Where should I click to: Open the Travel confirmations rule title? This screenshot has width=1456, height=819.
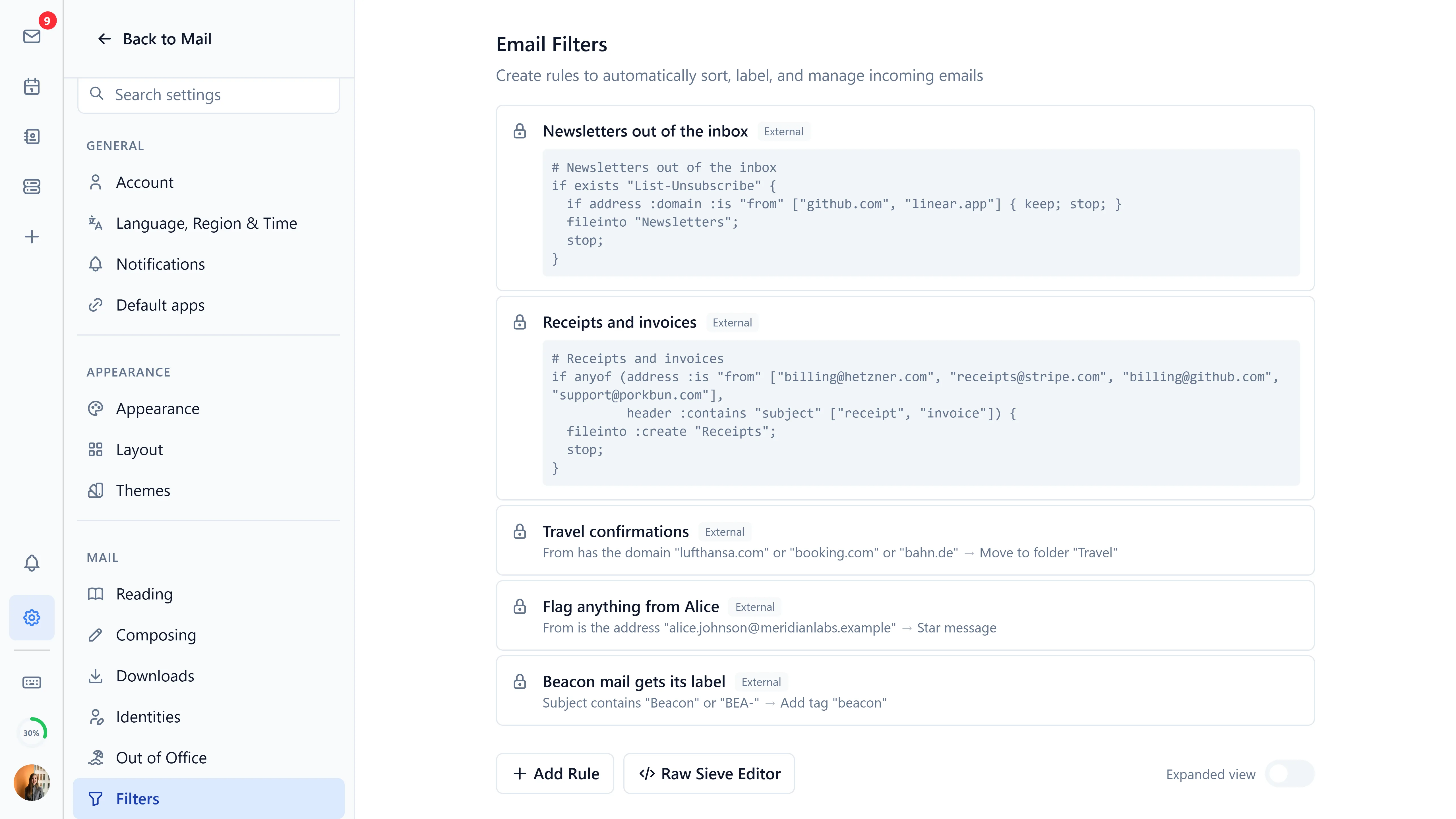pyautogui.click(x=615, y=531)
